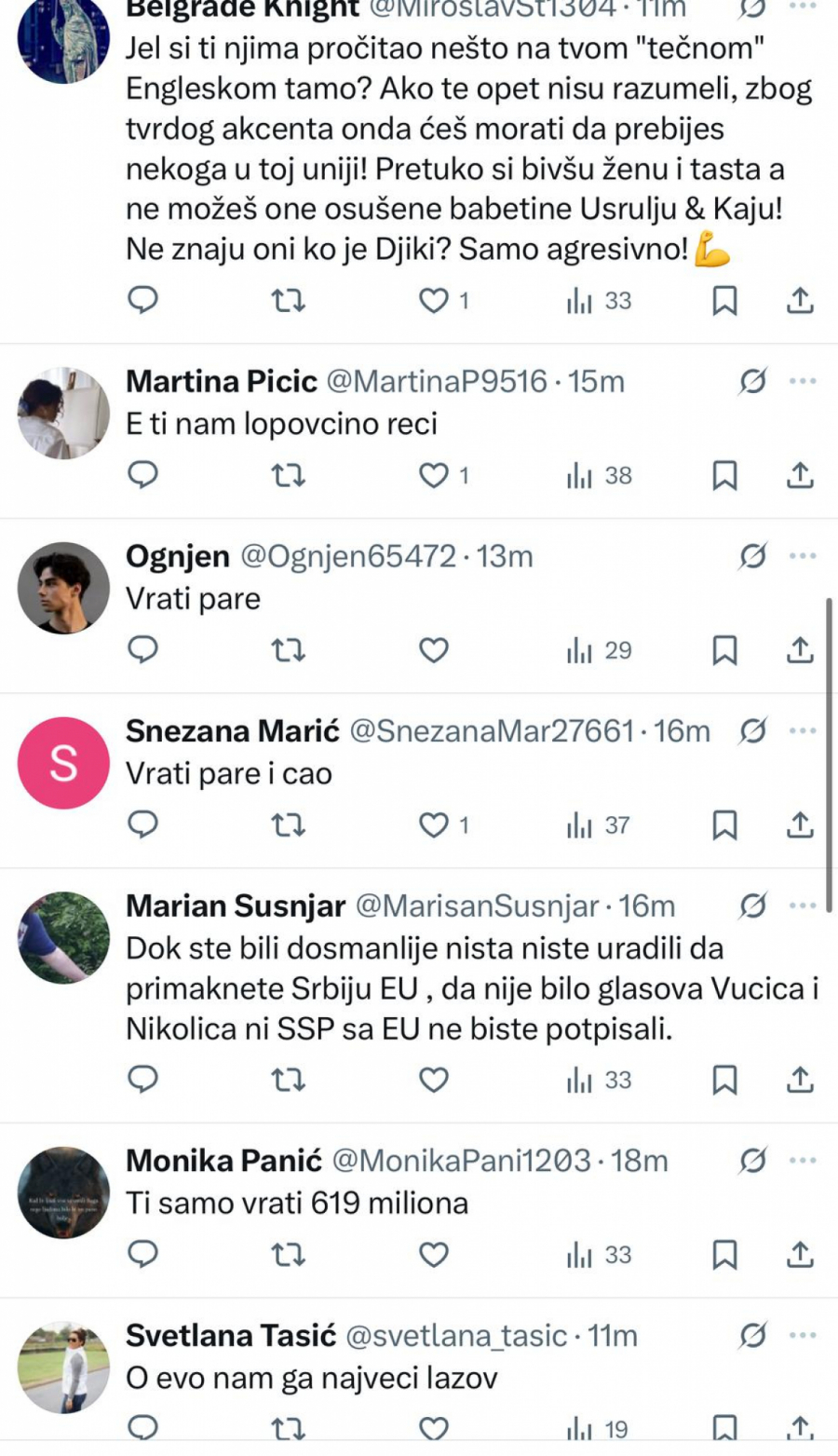Share Belgrade Knight's tweet
Viewport: 838px width, 1456px height.
(x=800, y=301)
